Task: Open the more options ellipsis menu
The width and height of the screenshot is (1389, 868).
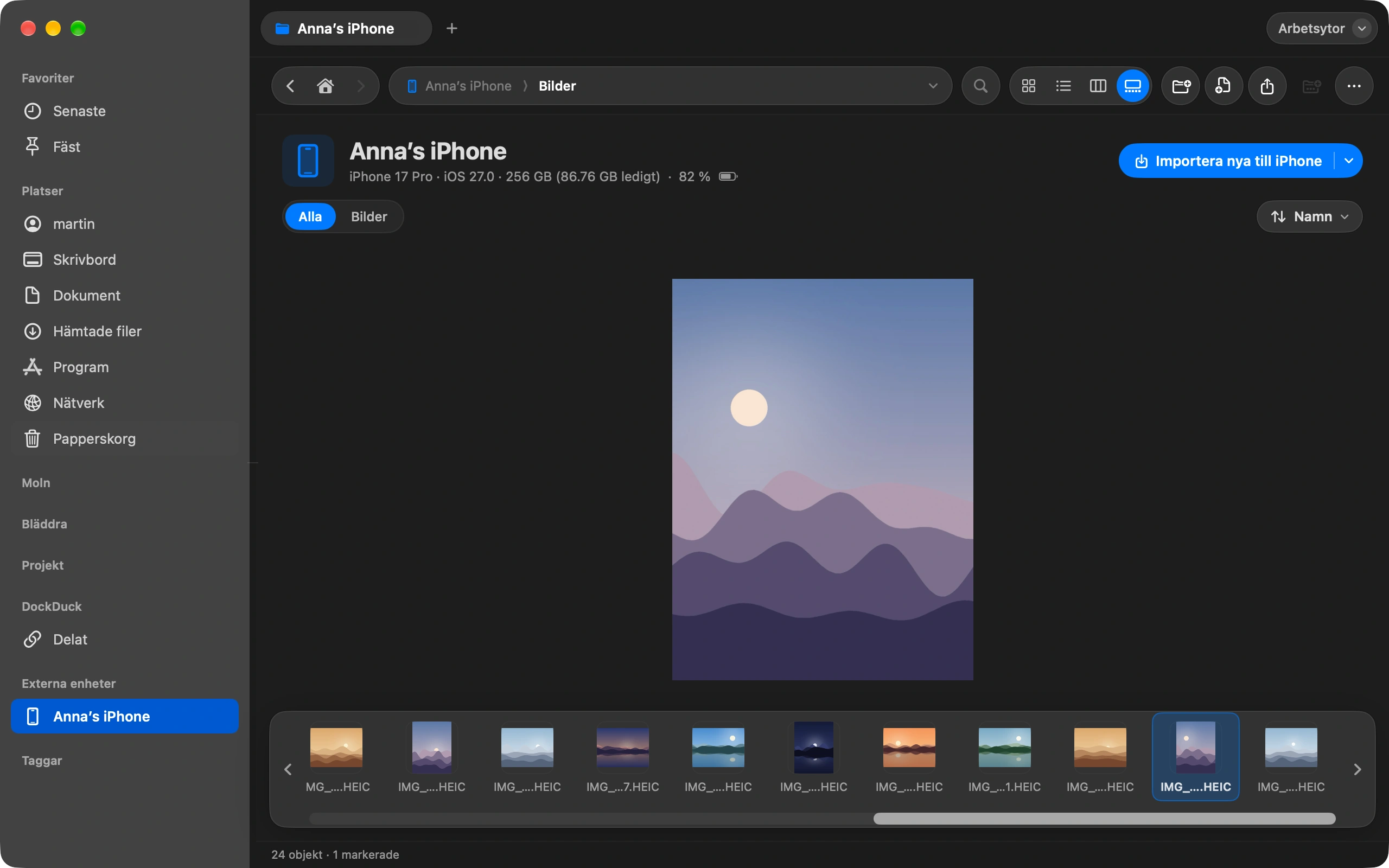Action: tap(1353, 86)
